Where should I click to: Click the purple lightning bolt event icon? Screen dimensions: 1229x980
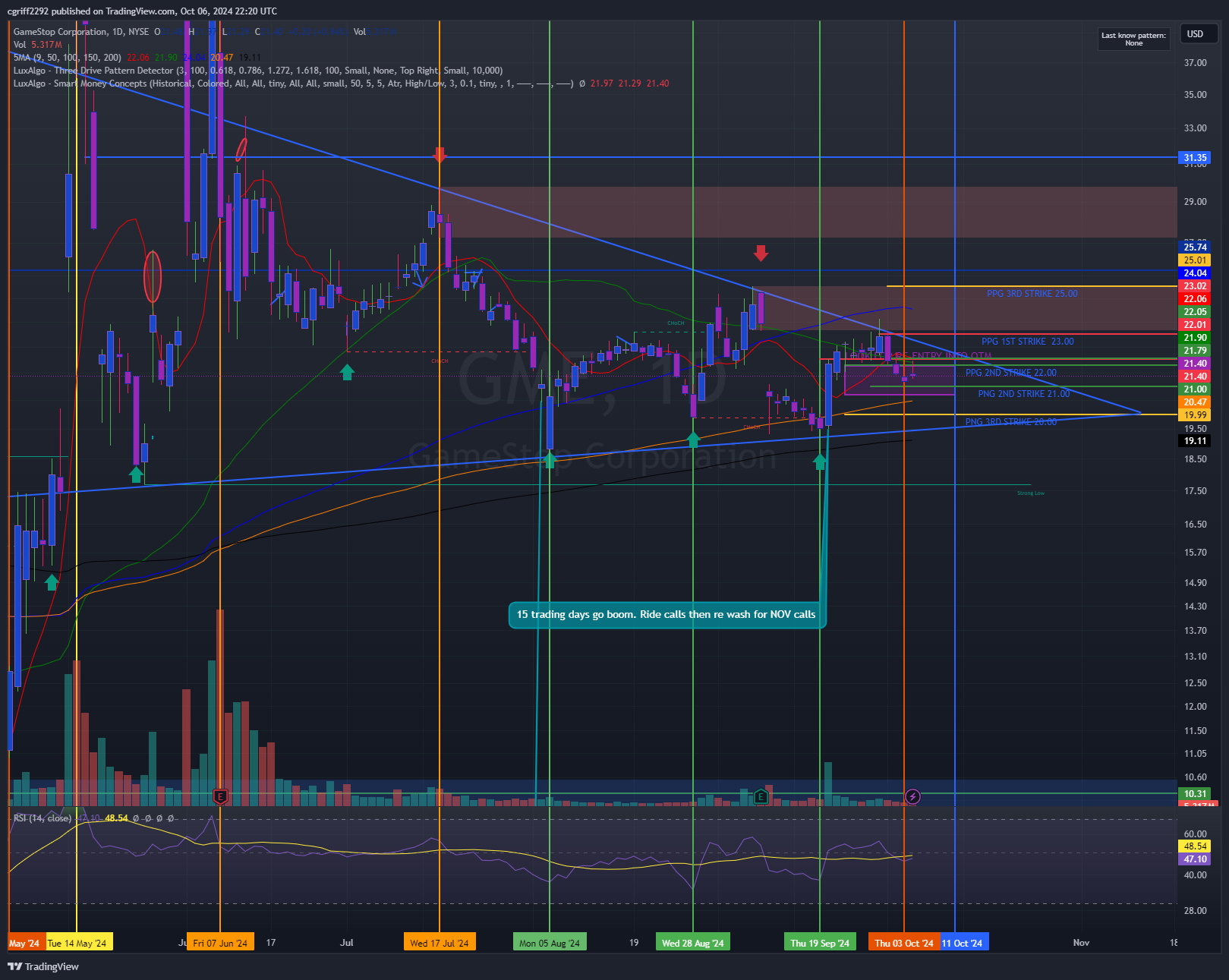pos(912,796)
